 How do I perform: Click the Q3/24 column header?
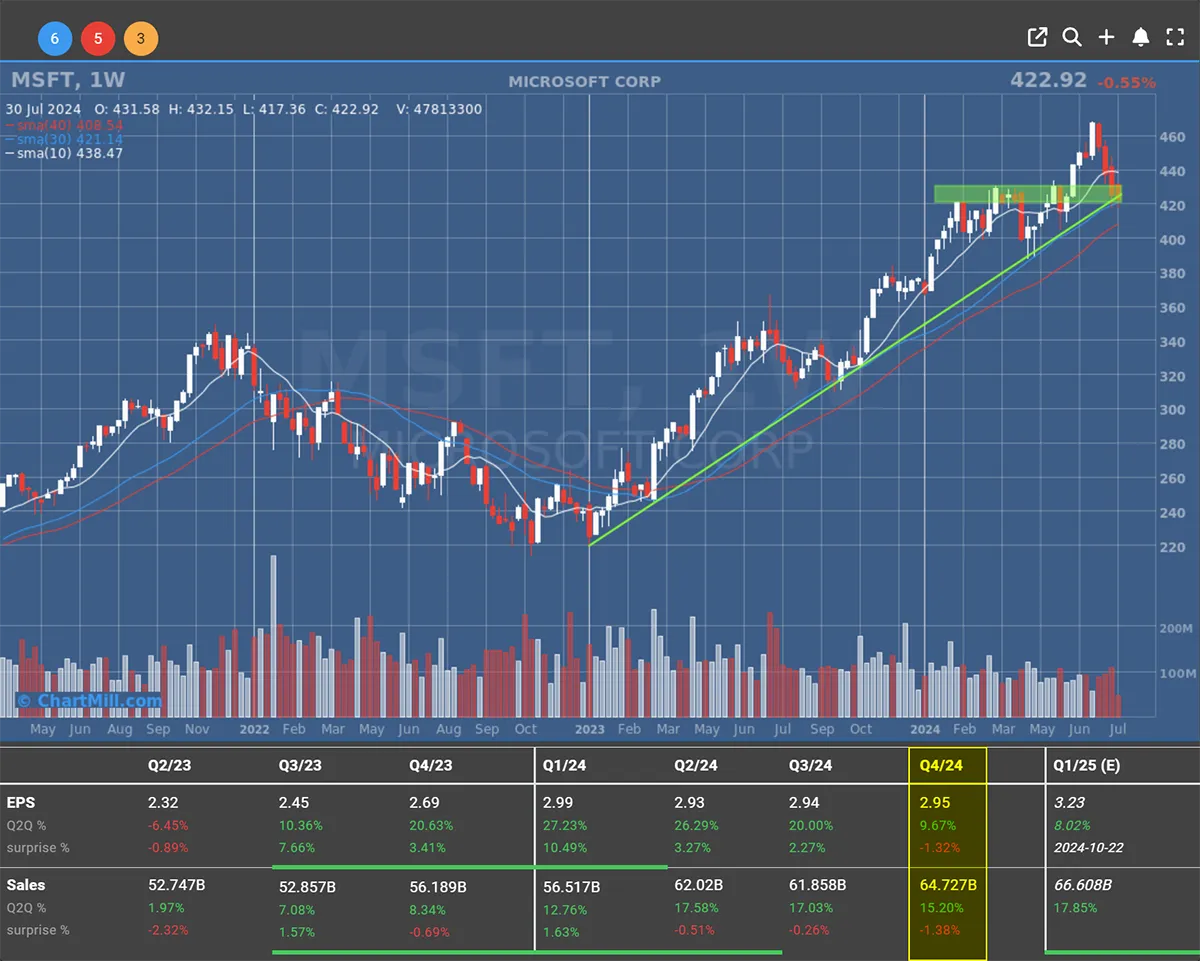click(811, 766)
